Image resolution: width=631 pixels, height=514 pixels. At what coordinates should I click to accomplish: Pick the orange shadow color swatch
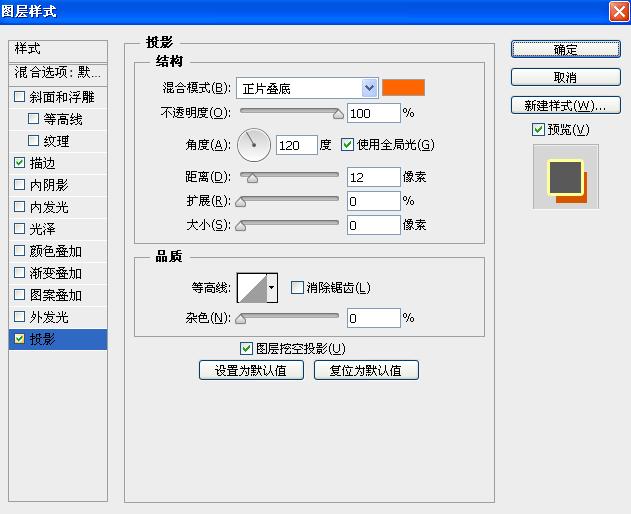pos(403,88)
